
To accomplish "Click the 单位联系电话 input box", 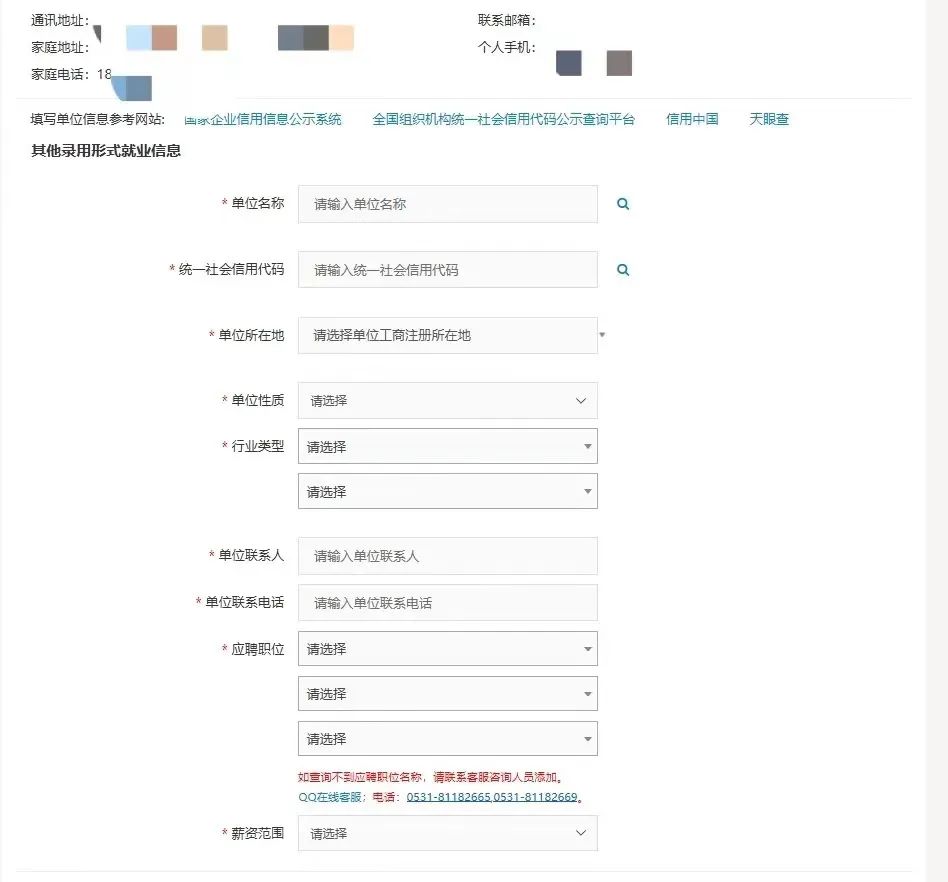I will (x=447, y=602).
